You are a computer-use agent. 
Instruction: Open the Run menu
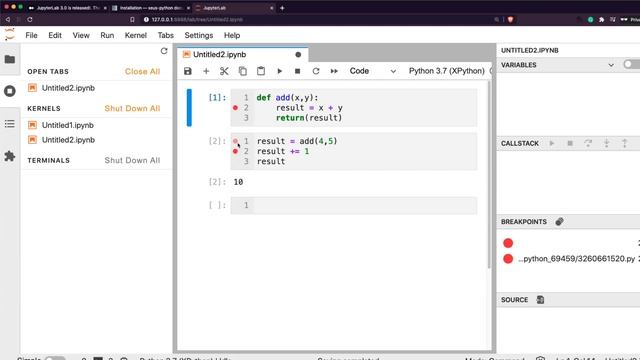[107, 36]
